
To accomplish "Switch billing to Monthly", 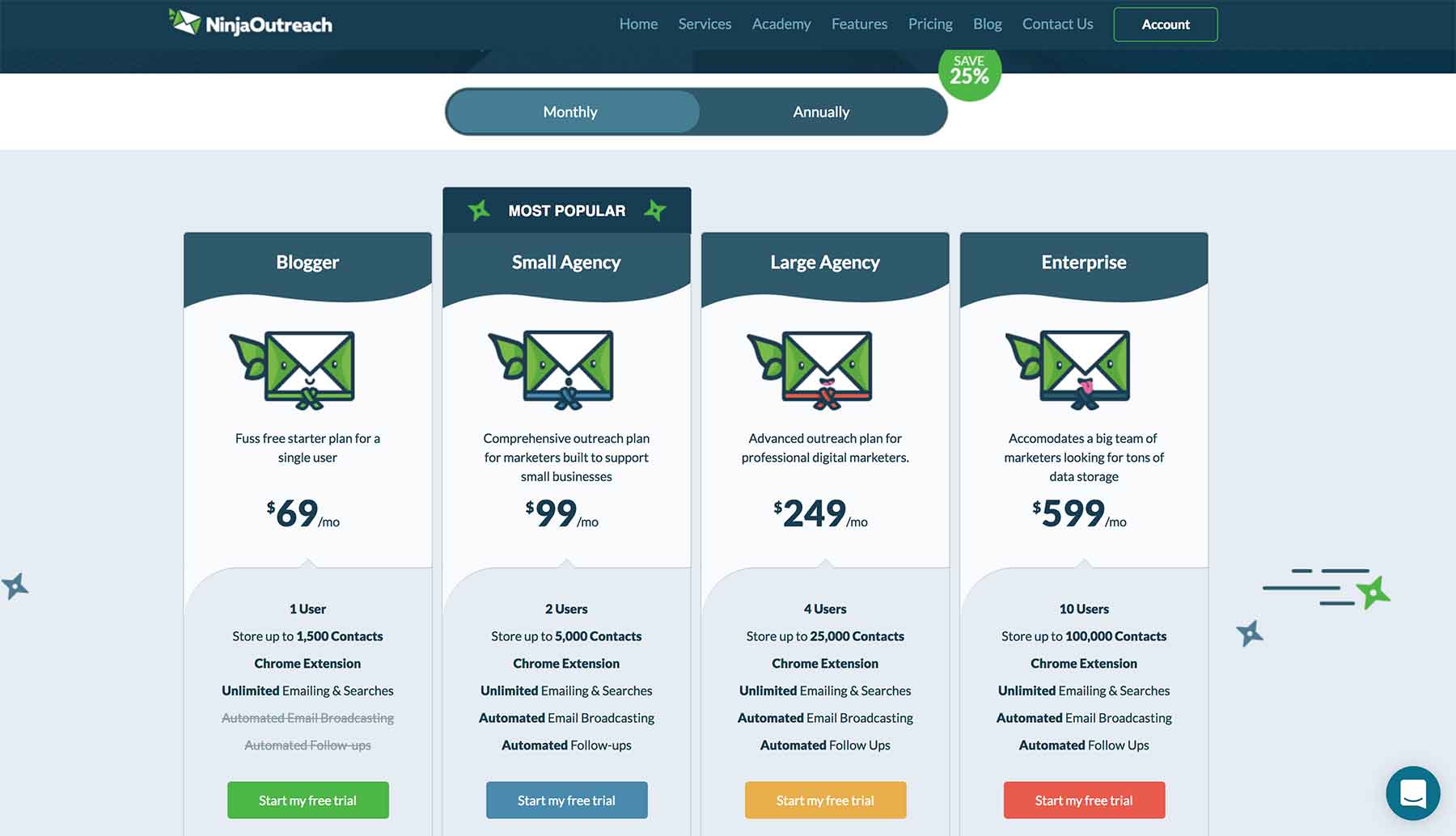I will (571, 112).
